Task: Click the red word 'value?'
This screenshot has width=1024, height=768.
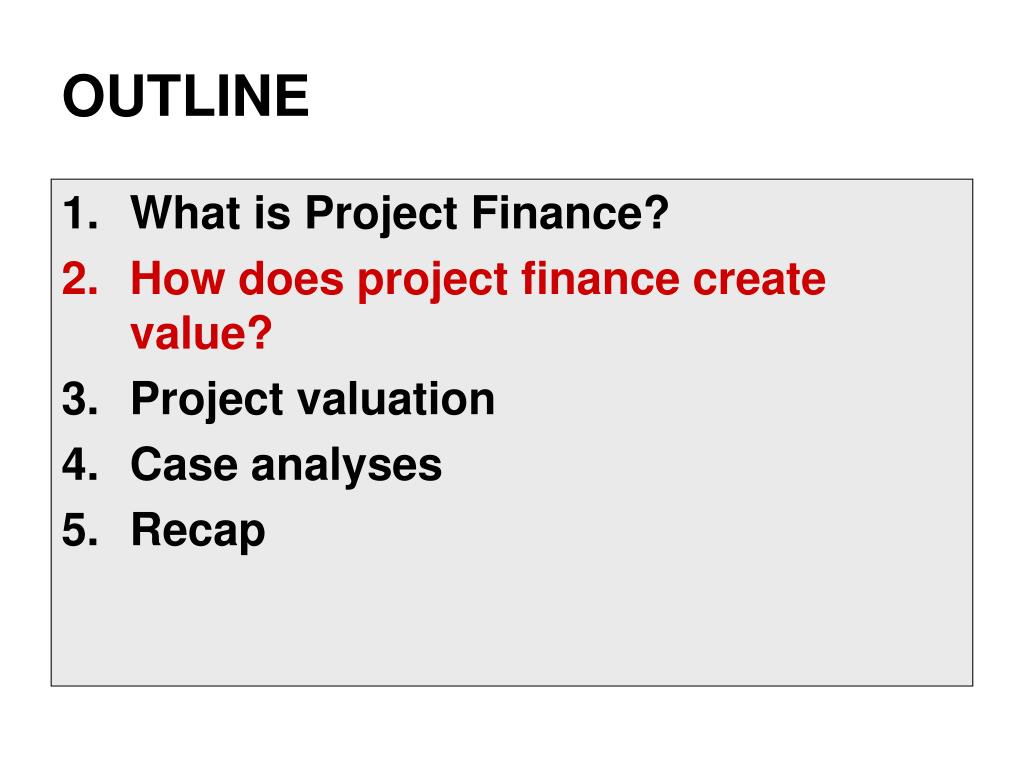Action: [x=201, y=334]
